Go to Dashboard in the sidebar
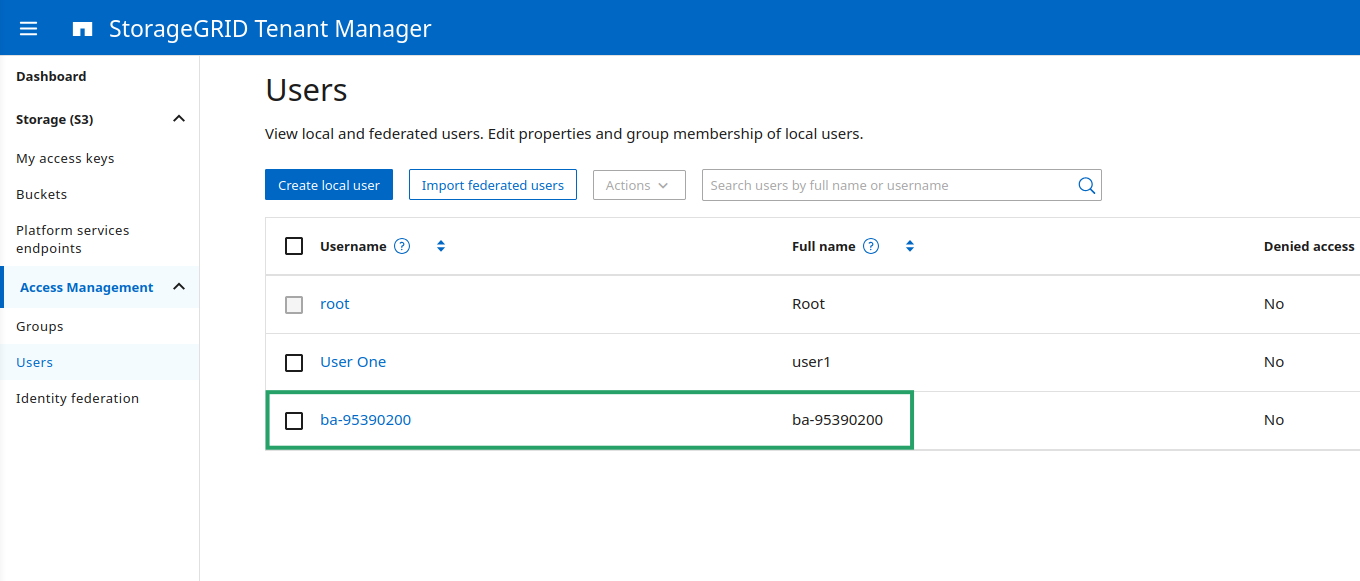 point(51,76)
